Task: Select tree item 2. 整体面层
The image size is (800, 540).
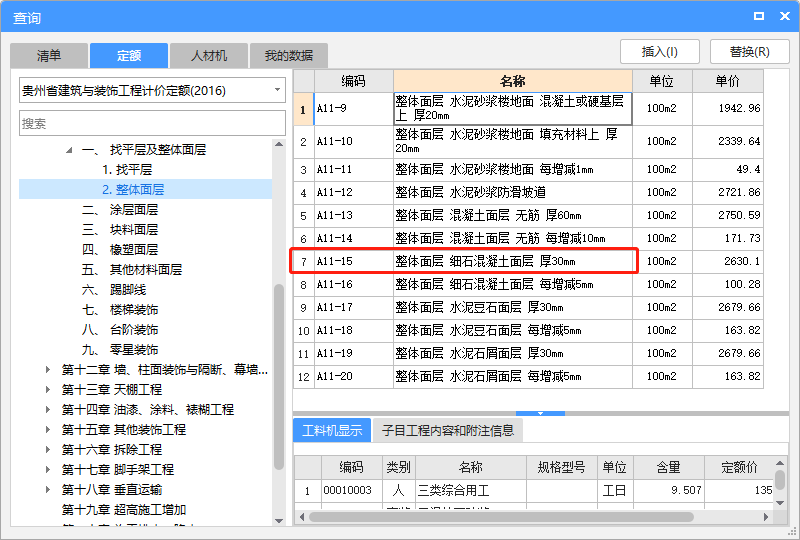Action: pyautogui.click(x=133, y=189)
